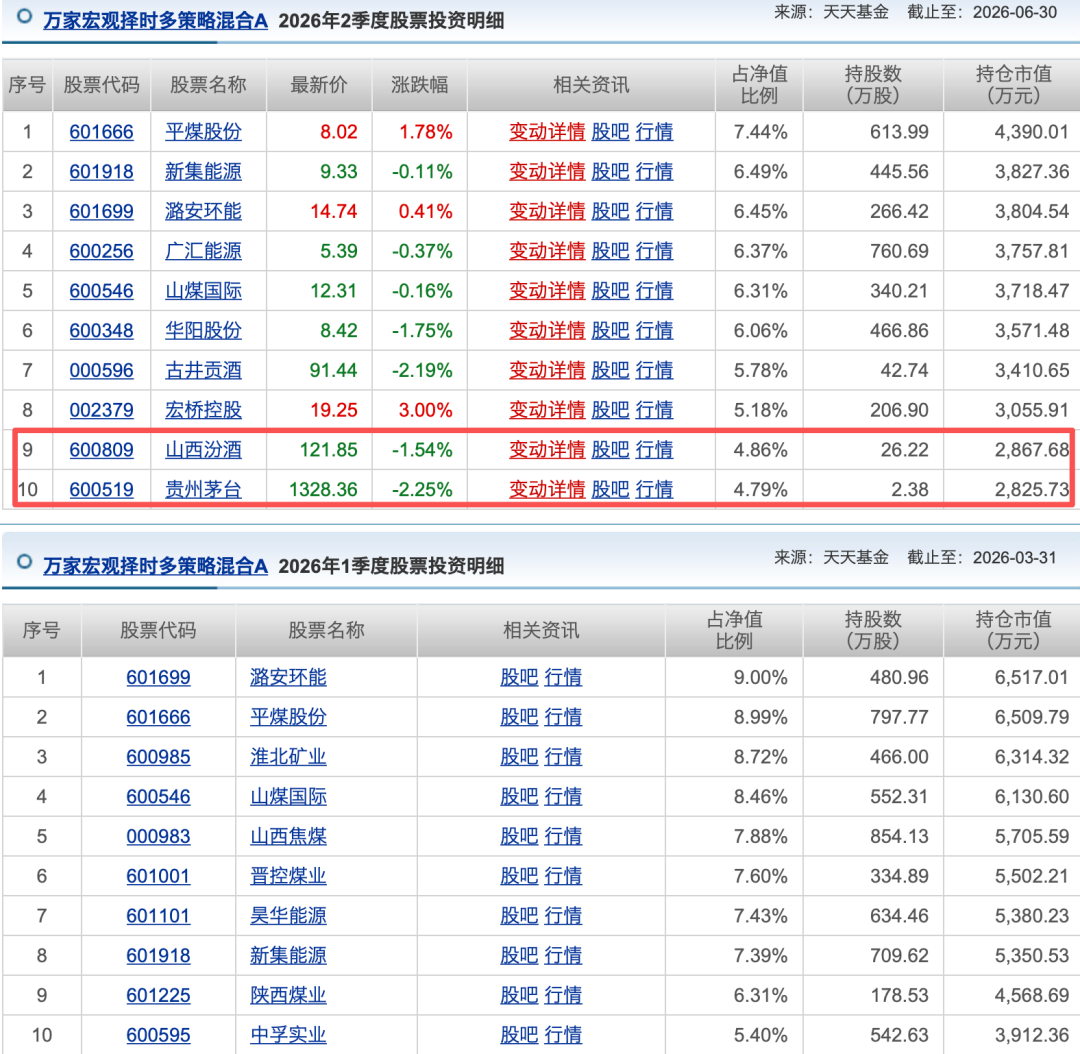Open the 万家宏观择时多策略混合A link in Q2 header
The width and height of the screenshot is (1080, 1054).
click(x=155, y=21)
